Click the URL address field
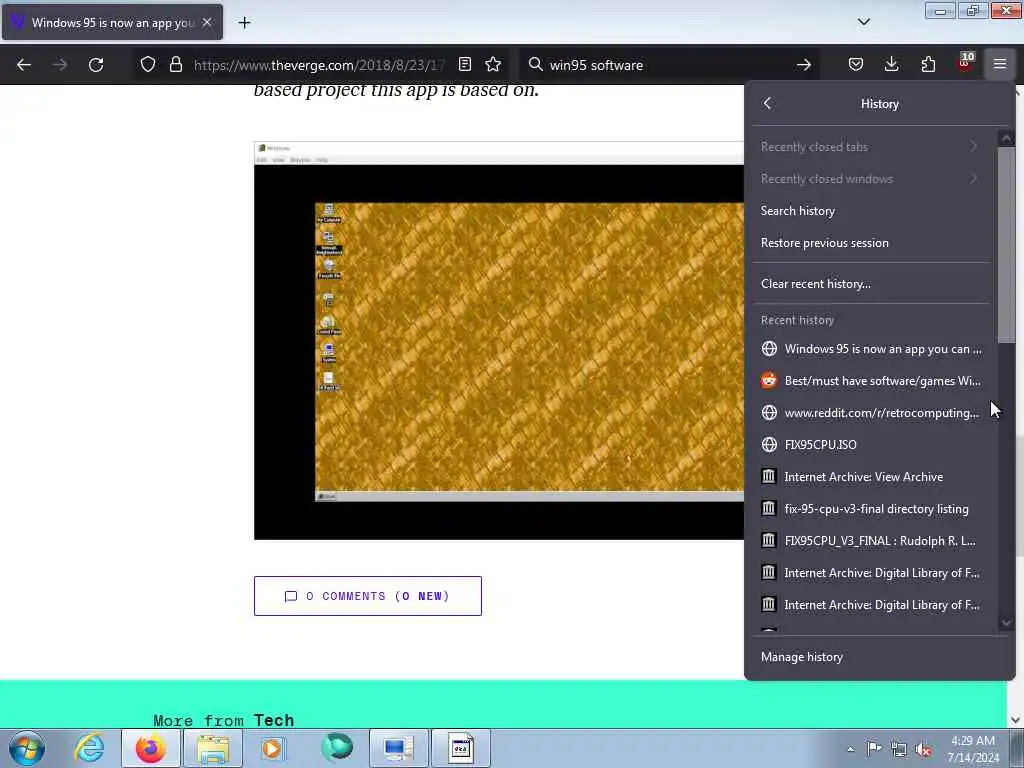This screenshot has height=768, width=1024. point(319,65)
